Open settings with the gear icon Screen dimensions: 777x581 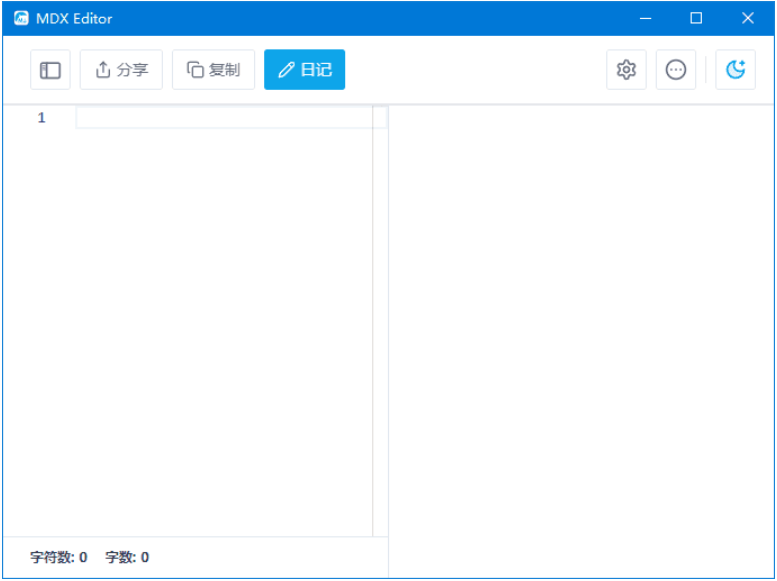coord(626,70)
